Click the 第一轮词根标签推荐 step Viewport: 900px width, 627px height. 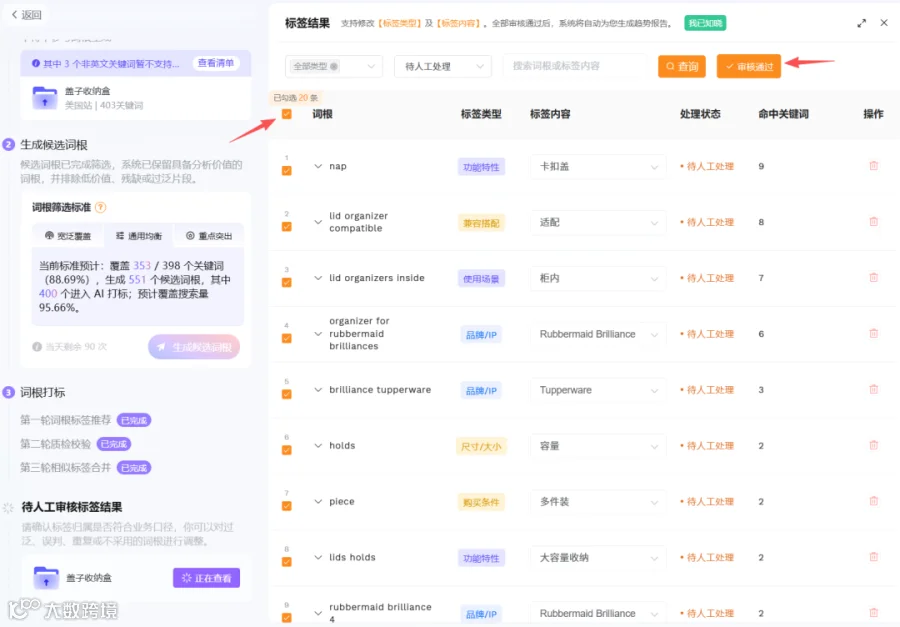pyautogui.click(x=65, y=420)
